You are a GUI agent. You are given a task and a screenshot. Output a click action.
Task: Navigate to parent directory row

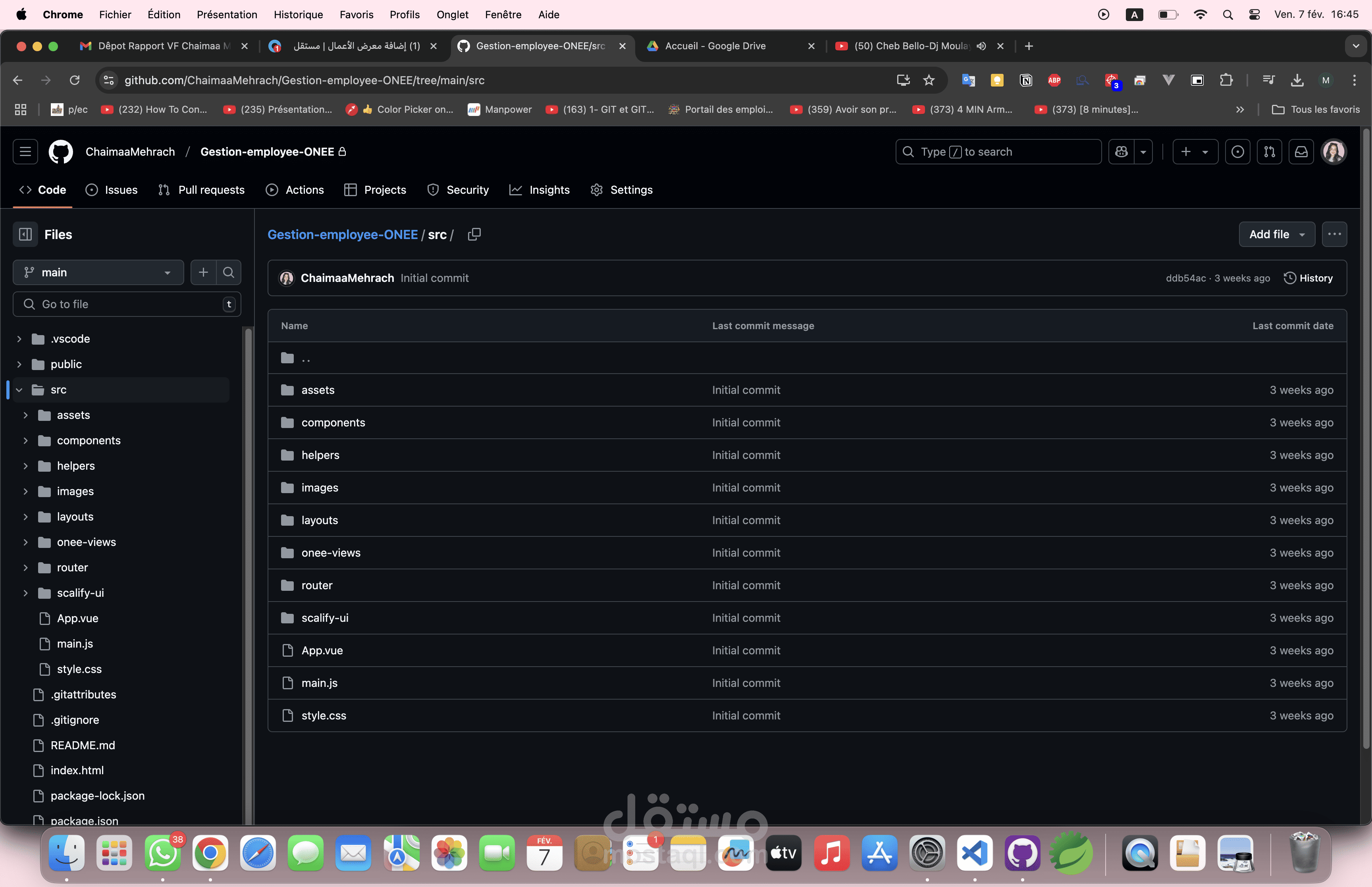[807, 358]
